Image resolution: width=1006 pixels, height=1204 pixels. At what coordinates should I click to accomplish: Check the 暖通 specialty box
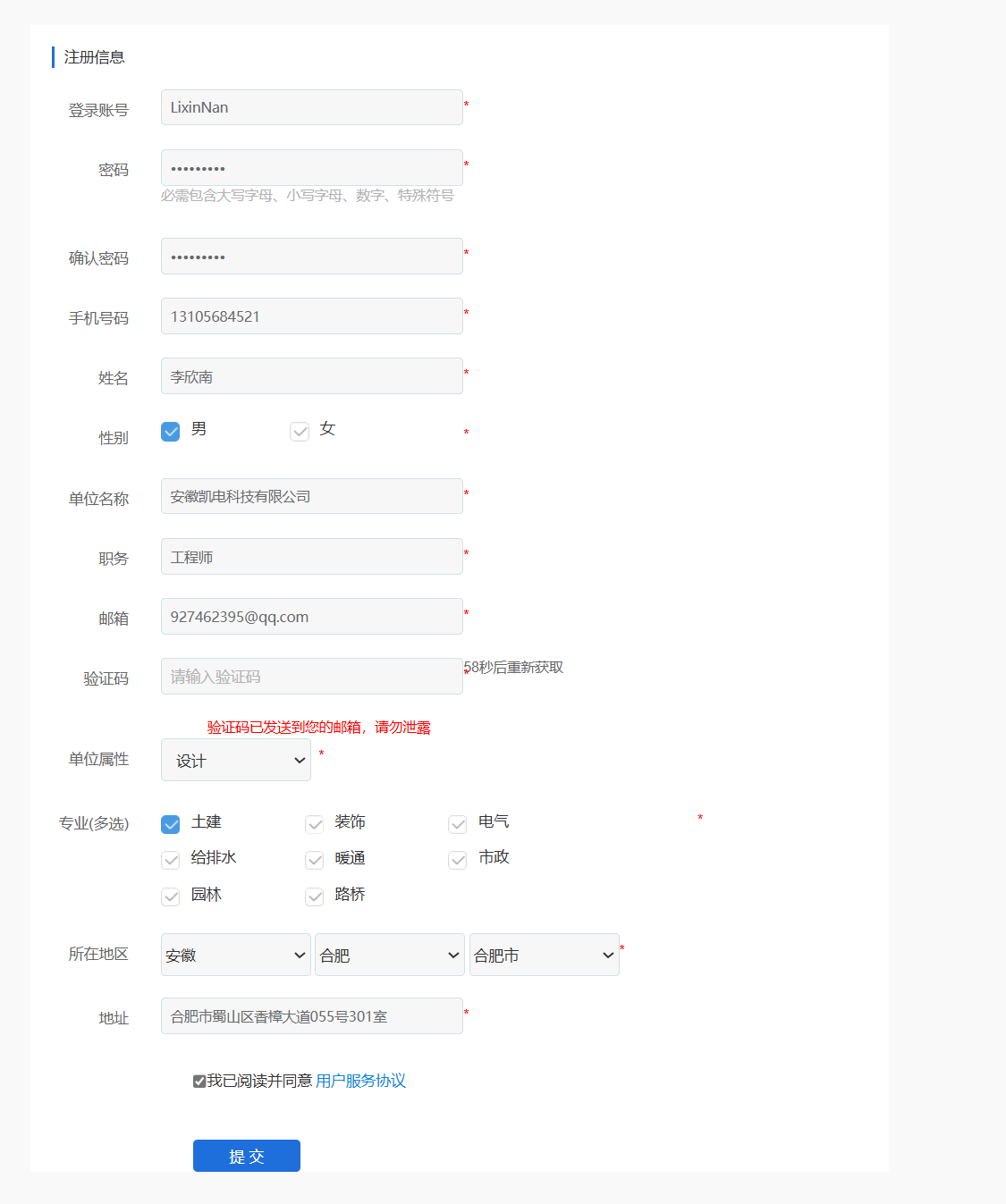point(315,860)
